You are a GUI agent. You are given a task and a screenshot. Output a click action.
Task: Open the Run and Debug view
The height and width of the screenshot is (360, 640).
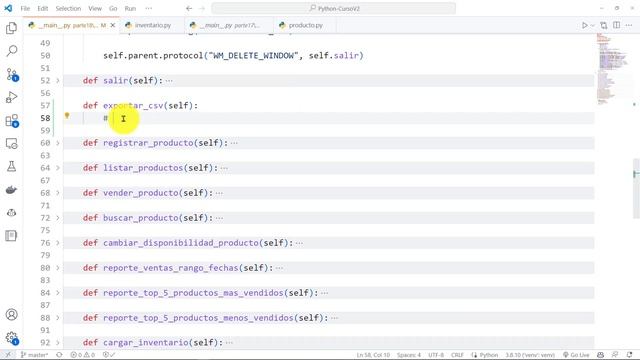pos(11,97)
